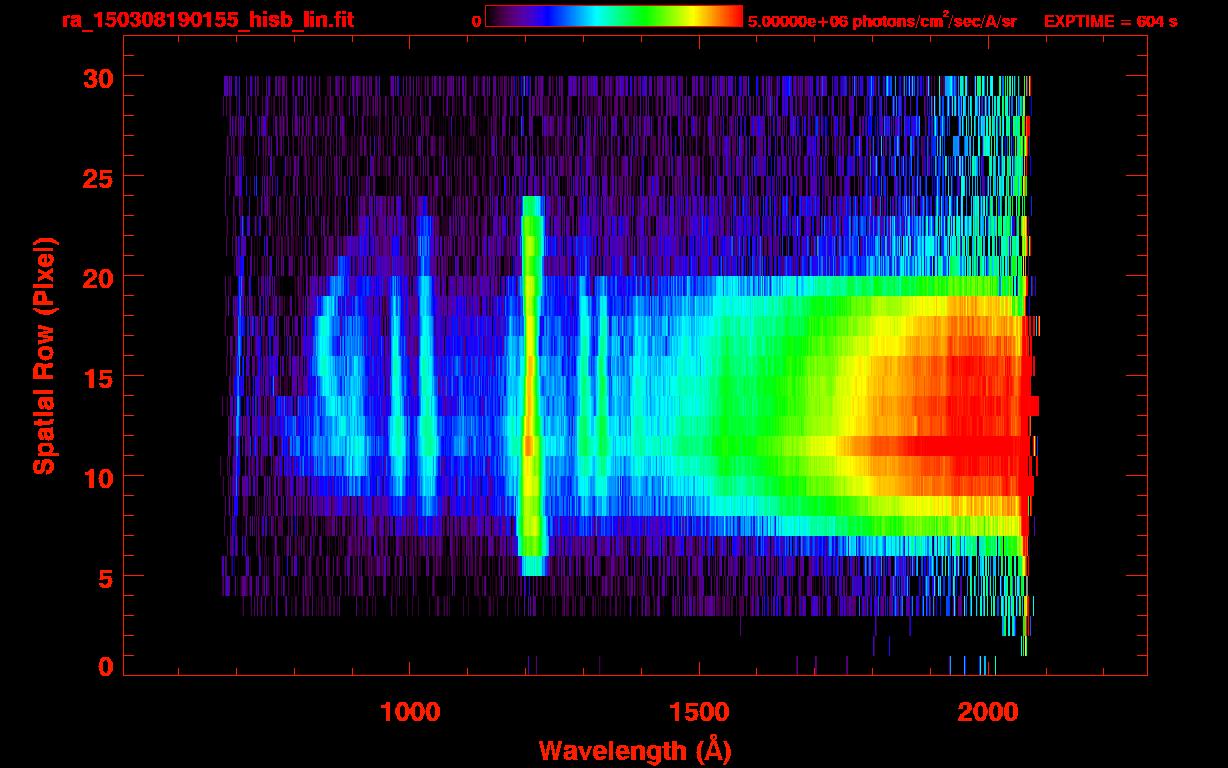The height and width of the screenshot is (768, 1228).
Task: Click the 2000 wavelength tick label
Action: tap(988, 711)
